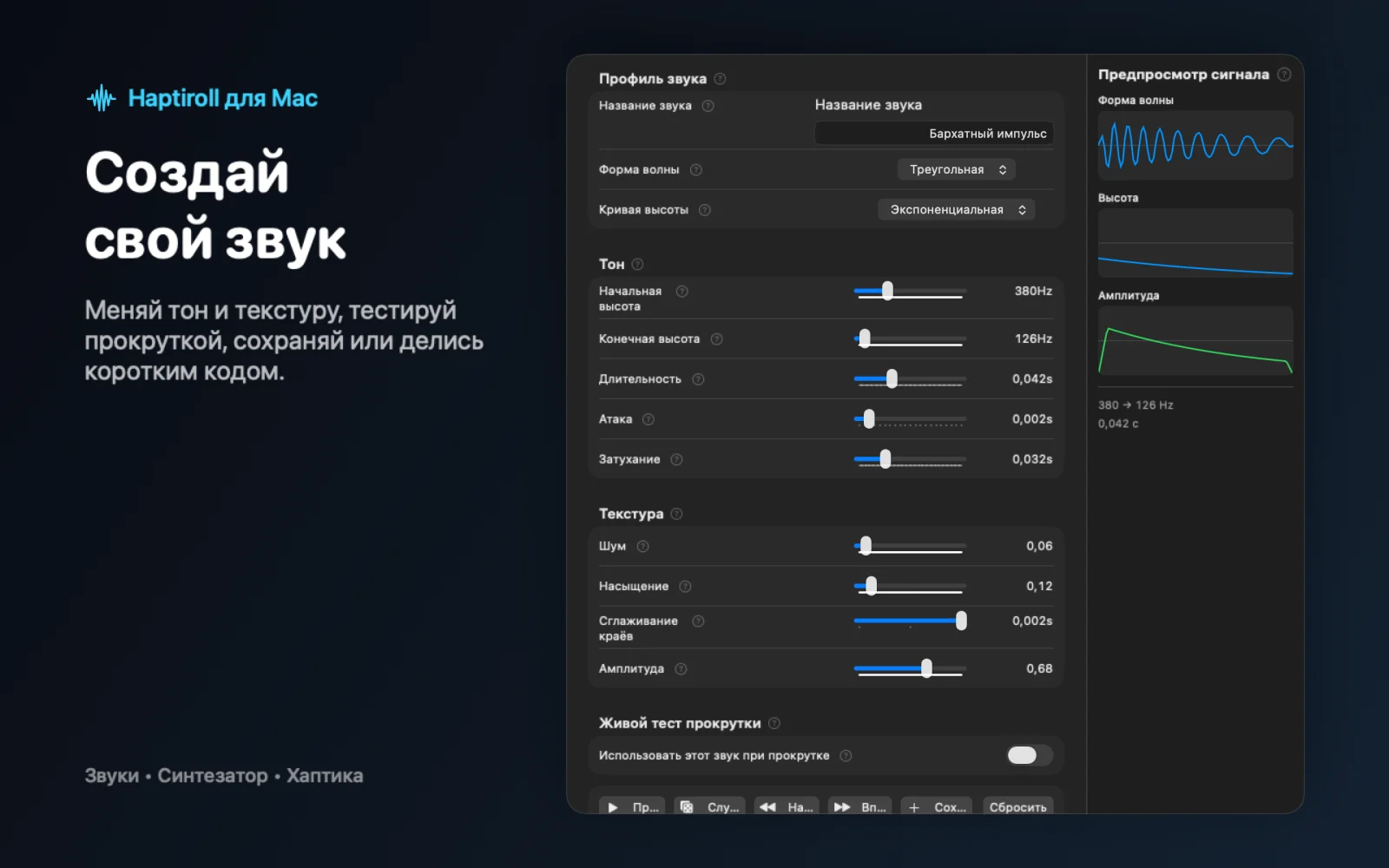Click the green Амплитуда envelope preview graph

1195,340
